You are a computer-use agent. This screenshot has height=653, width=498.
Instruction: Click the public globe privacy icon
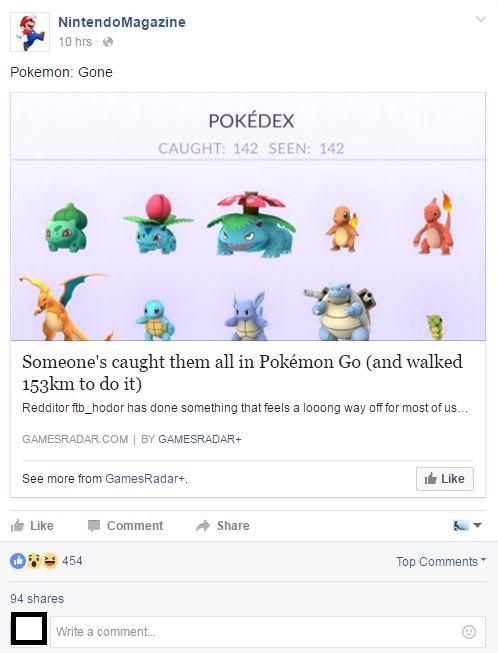click(x=108, y=42)
